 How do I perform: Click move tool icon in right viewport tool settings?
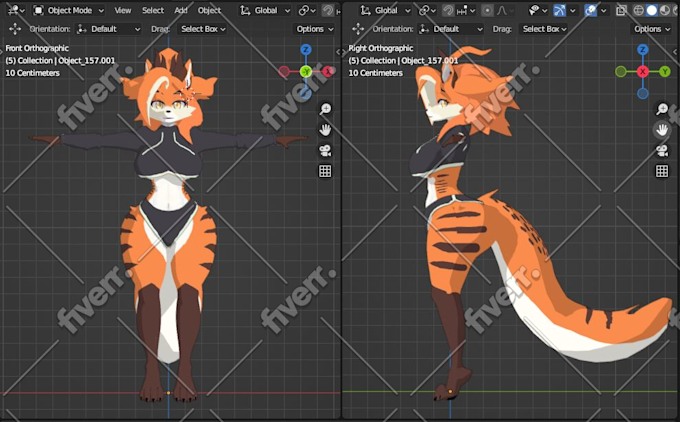tap(358, 29)
